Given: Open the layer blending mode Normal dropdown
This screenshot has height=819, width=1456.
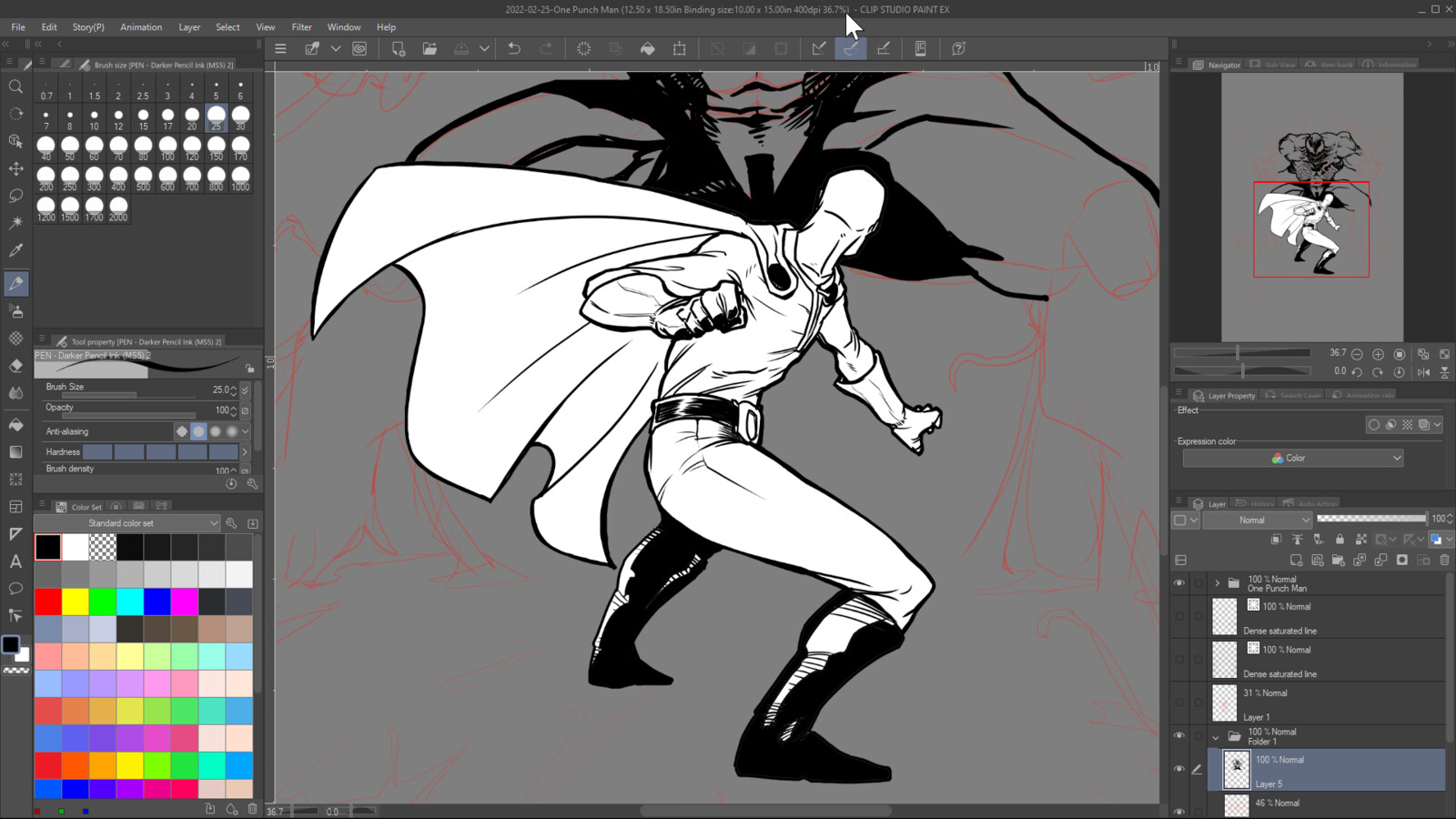Looking at the screenshot, I should (x=1258, y=520).
